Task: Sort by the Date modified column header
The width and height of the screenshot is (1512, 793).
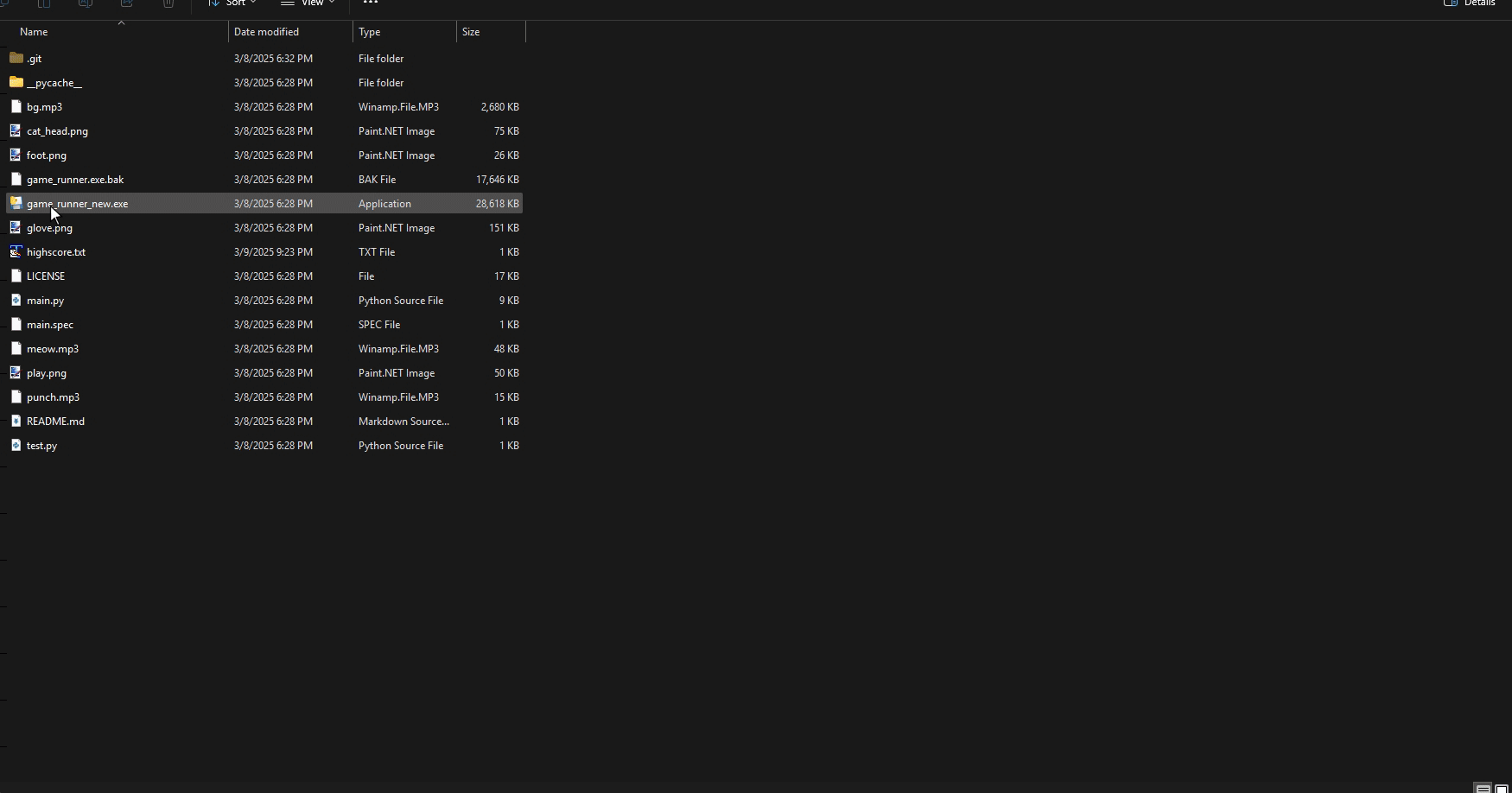Action: 266,32
